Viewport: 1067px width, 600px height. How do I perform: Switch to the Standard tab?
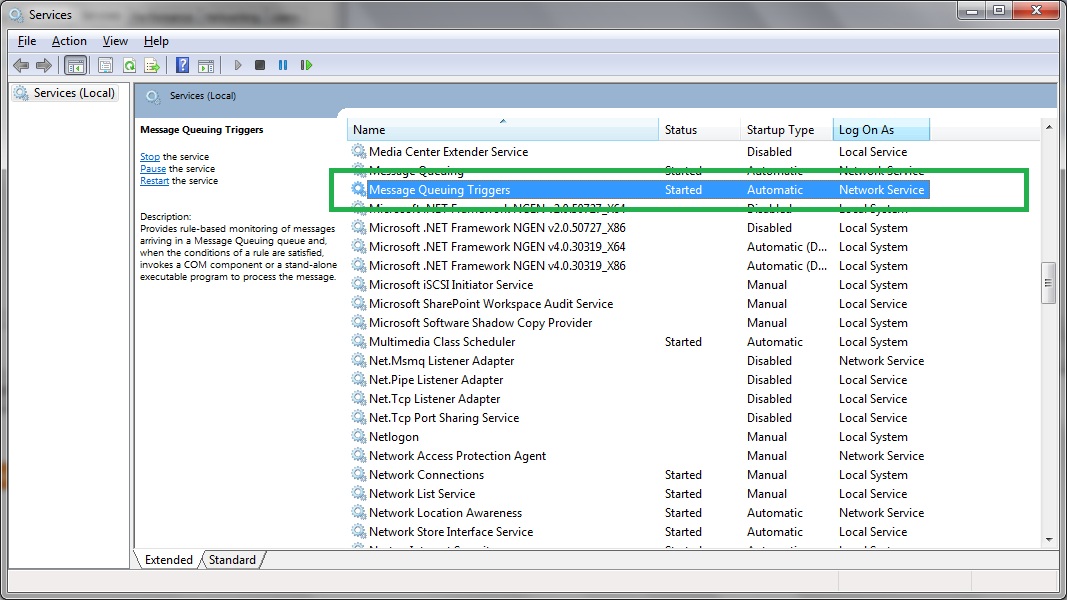pyautogui.click(x=231, y=560)
